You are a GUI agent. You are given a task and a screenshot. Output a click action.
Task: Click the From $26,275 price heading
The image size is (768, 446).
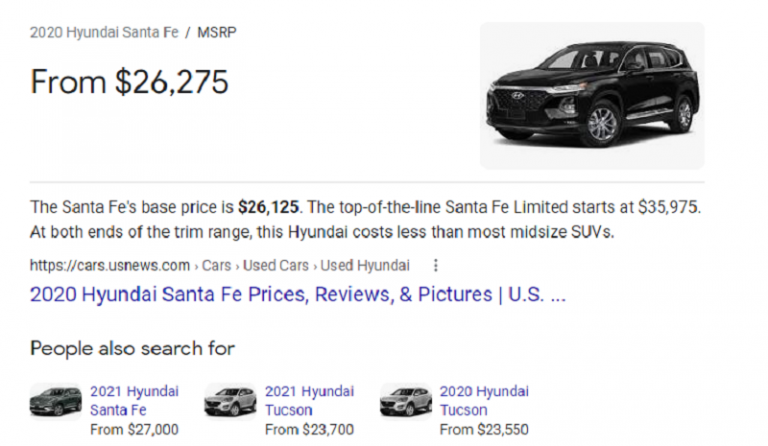coord(129,82)
